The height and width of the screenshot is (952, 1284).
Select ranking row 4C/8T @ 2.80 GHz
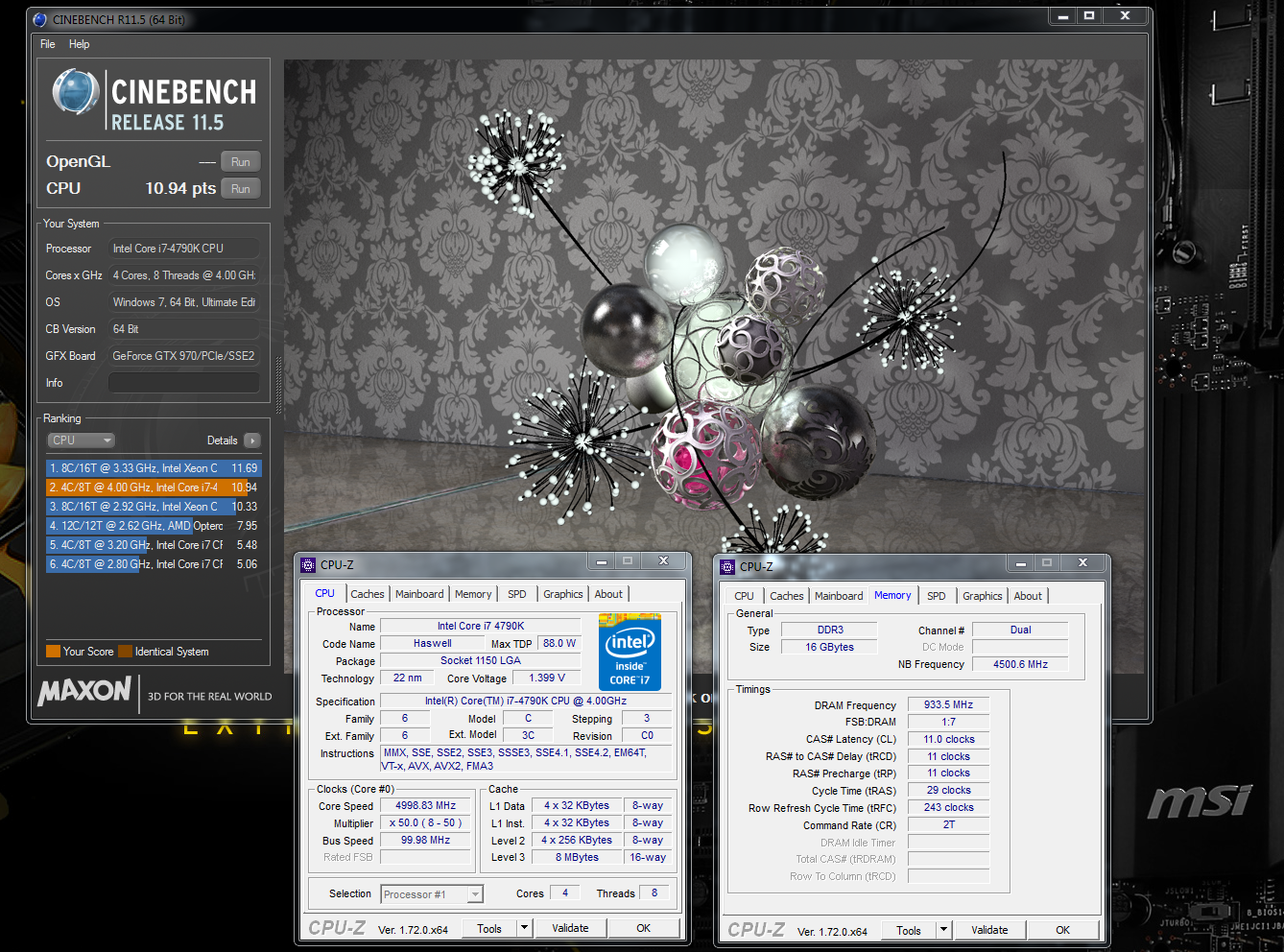[x=154, y=564]
